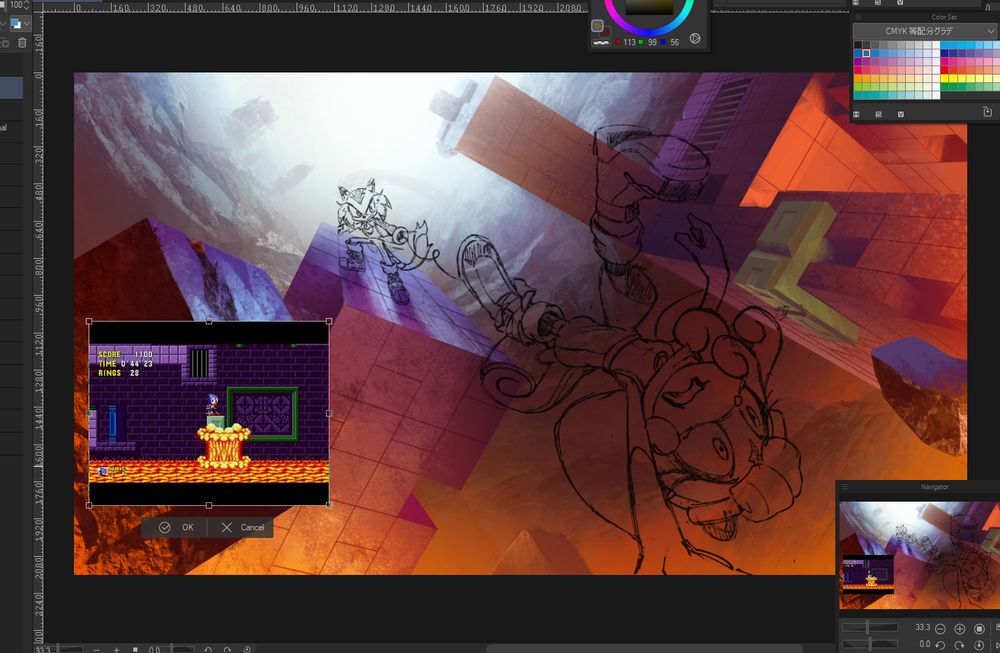Adjust the Navigator zoom slider
1000x653 pixels.
coord(870,627)
